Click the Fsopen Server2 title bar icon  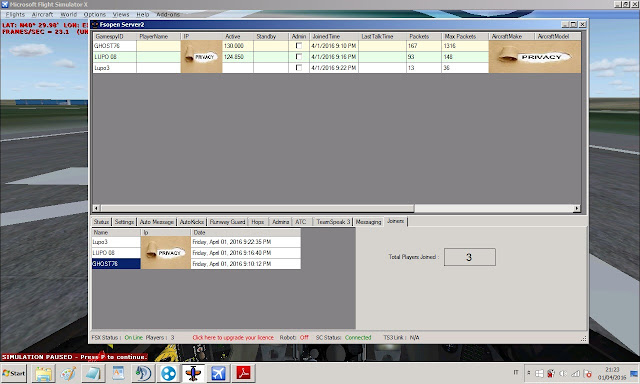(95, 24)
